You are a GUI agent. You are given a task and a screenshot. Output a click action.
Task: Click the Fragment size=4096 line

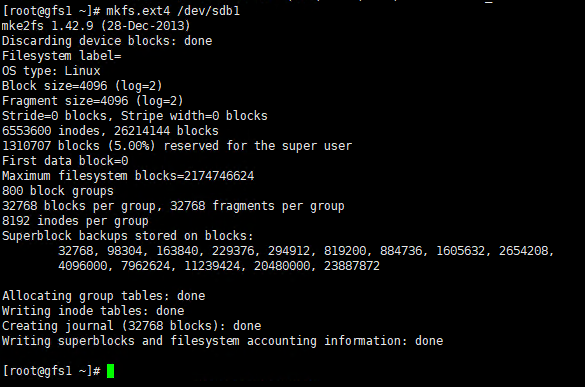(x=93, y=101)
